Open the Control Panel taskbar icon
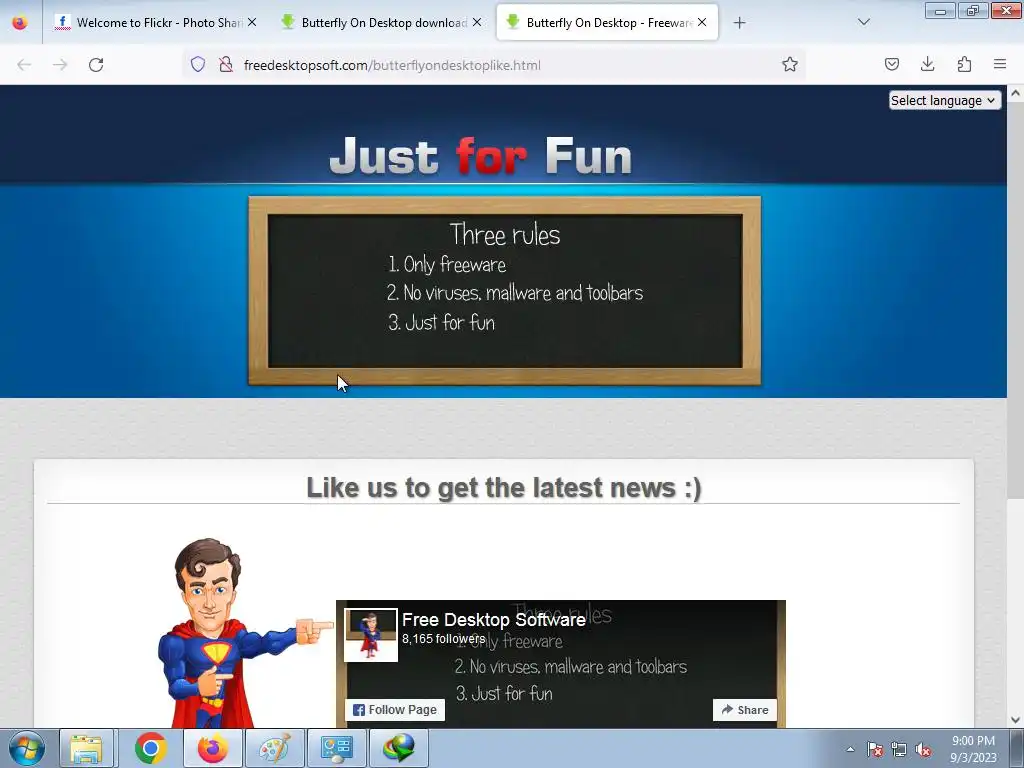This screenshot has width=1024, height=768. pyautogui.click(x=337, y=748)
